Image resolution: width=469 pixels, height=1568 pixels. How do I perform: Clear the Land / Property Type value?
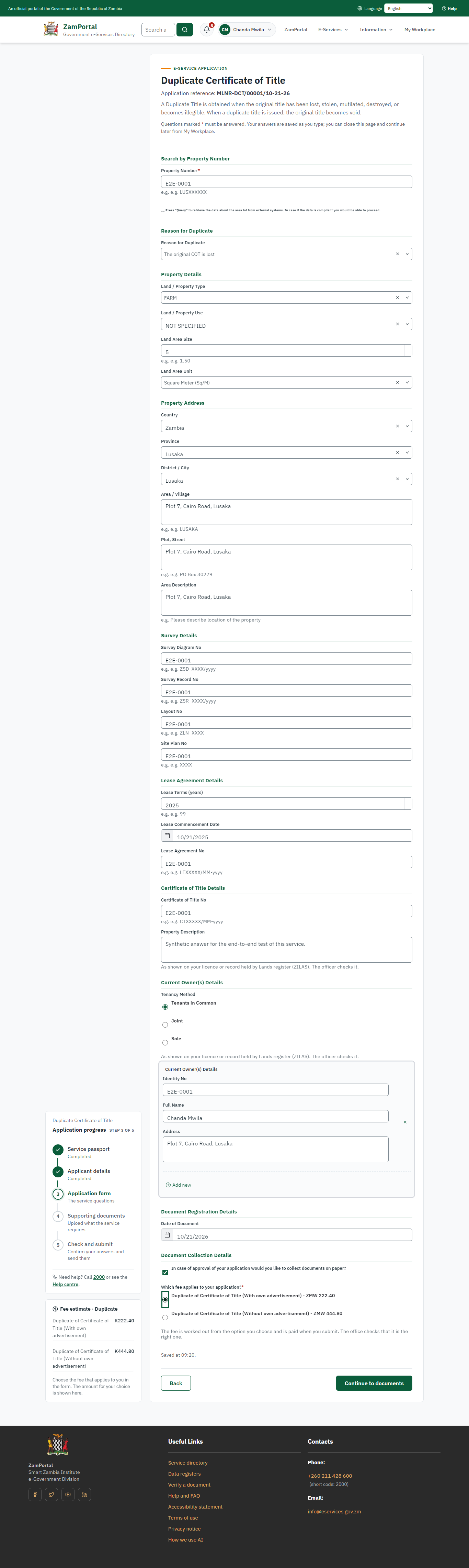coord(397,298)
